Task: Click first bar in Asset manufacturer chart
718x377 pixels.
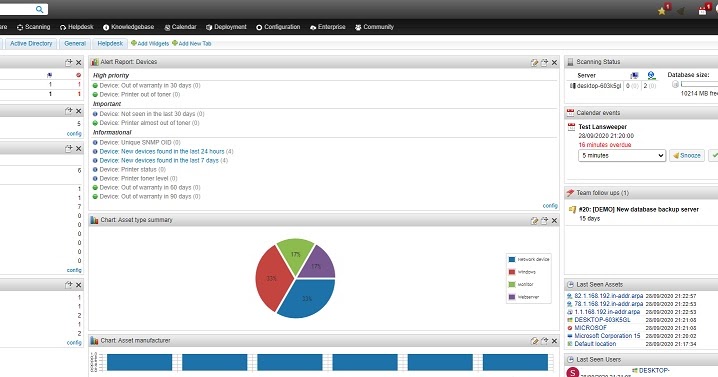Action: point(139,362)
